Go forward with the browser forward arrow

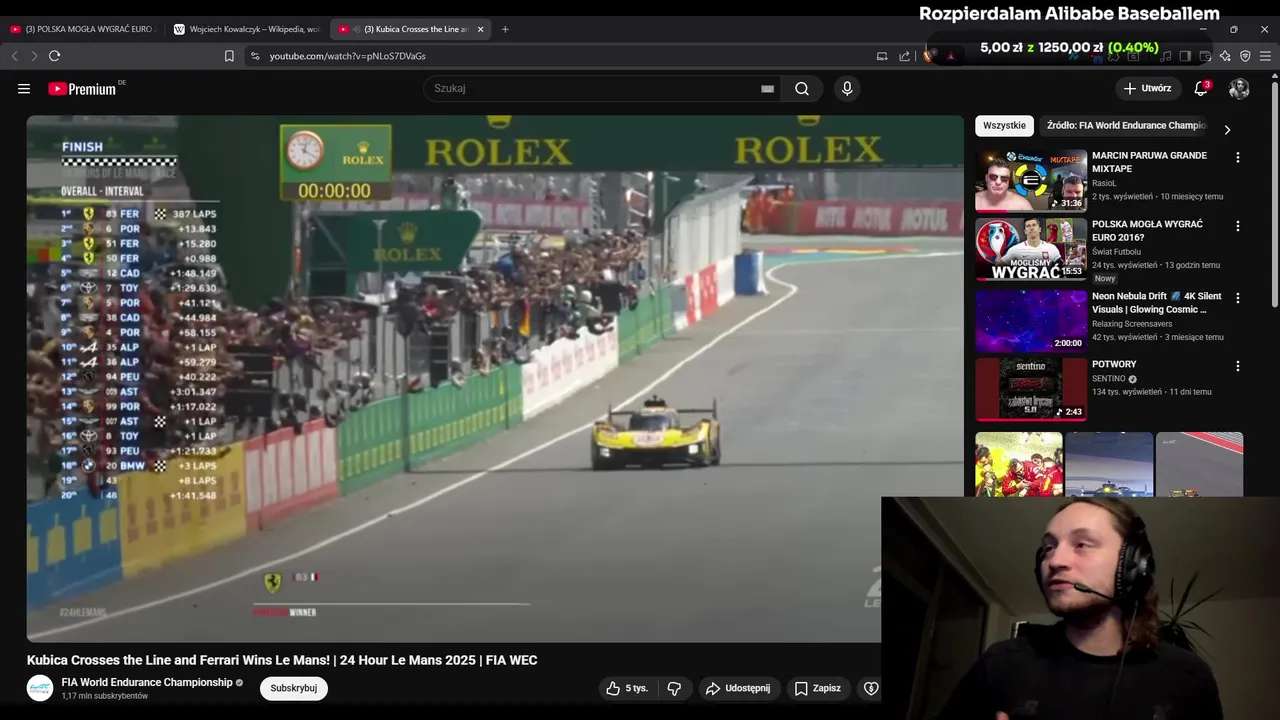pyautogui.click(x=33, y=56)
